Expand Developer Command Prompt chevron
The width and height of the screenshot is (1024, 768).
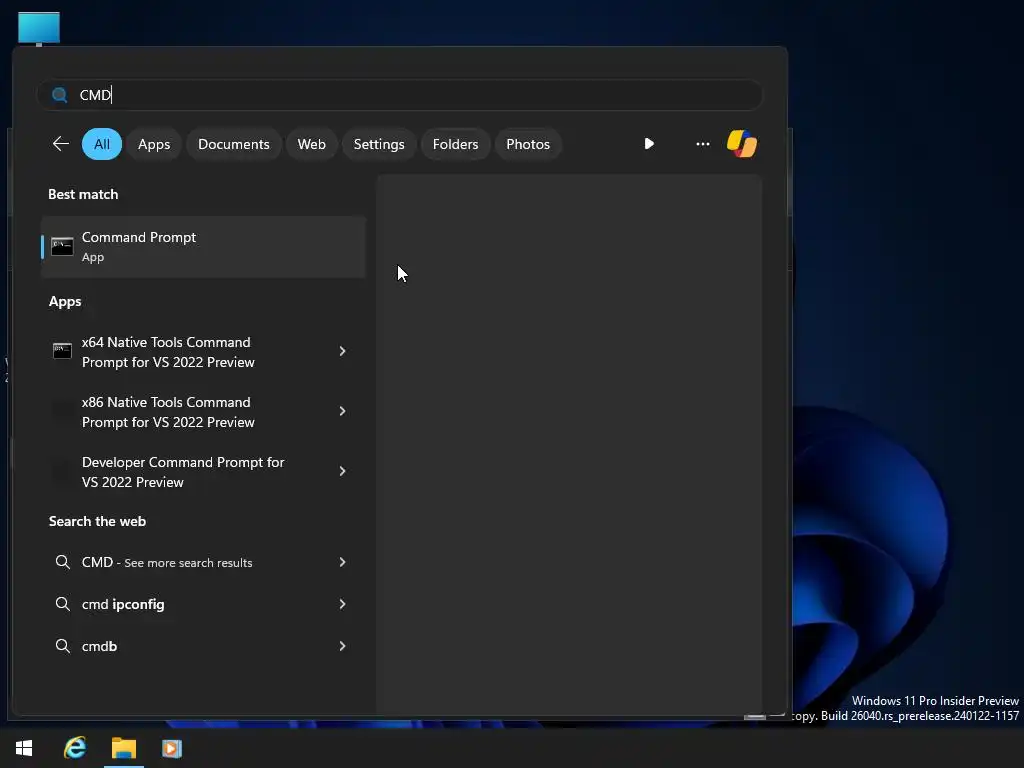(x=342, y=472)
